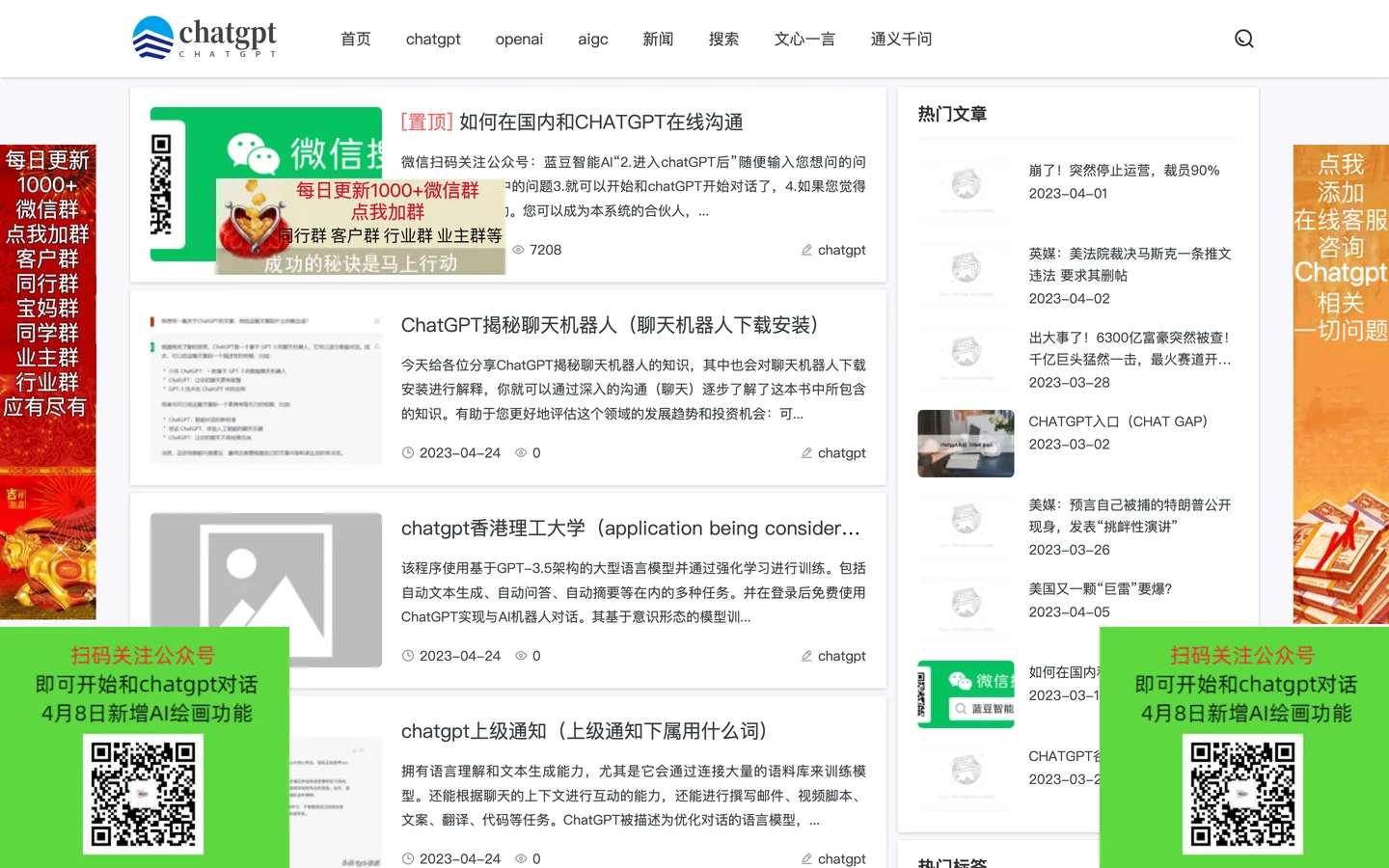Open 搜索 navigation menu item
This screenshot has width=1389, height=868.
click(723, 39)
